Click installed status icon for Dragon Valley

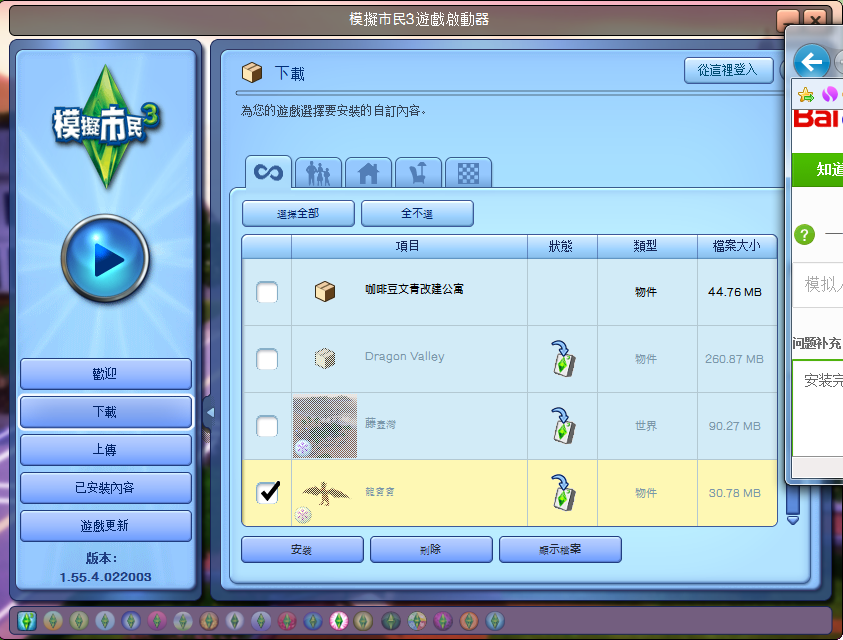point(562,358)
